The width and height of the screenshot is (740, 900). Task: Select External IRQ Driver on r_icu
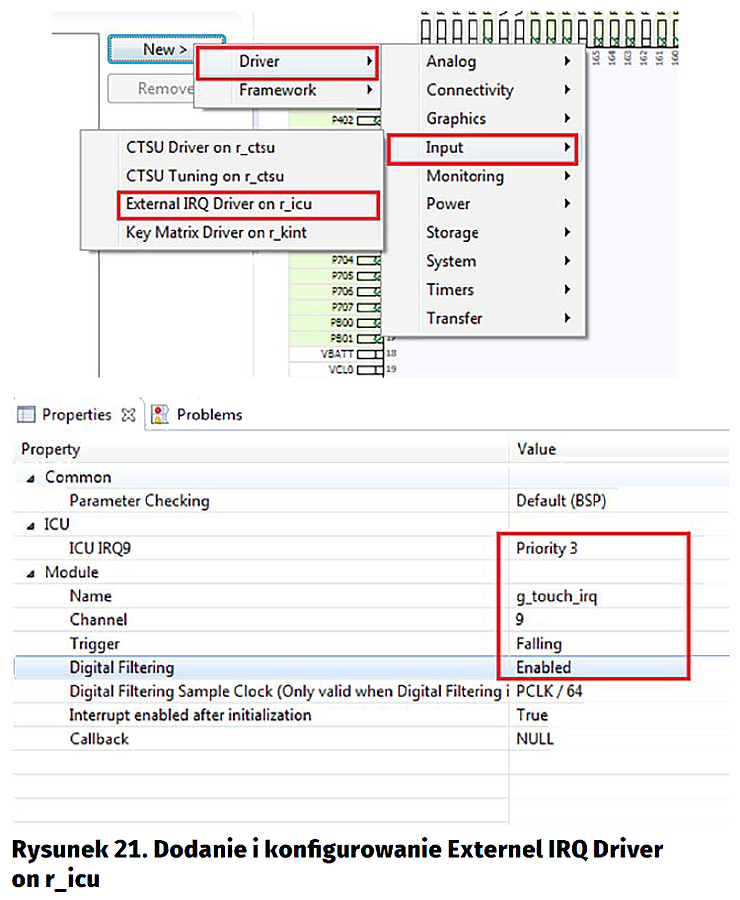pyautogui.click(x=232, y=204)
